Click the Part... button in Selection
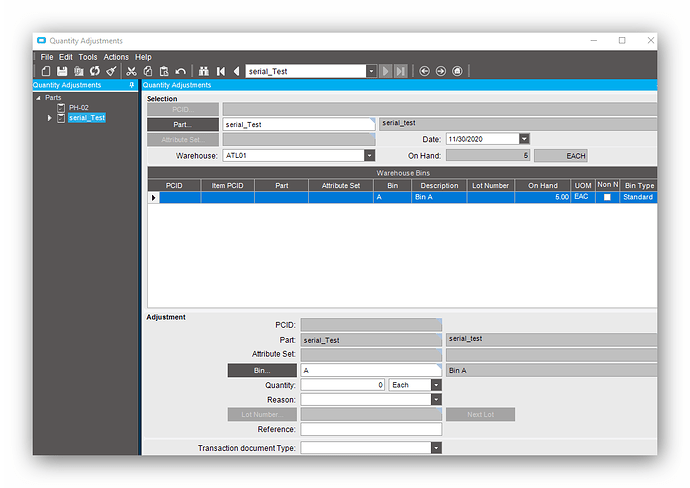 183,125
